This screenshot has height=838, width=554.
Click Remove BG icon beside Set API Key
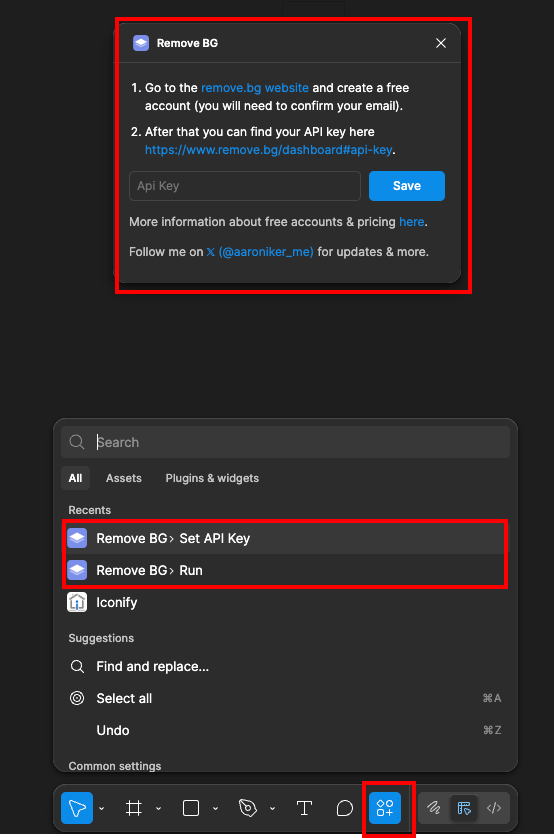[x=77, y=538]
